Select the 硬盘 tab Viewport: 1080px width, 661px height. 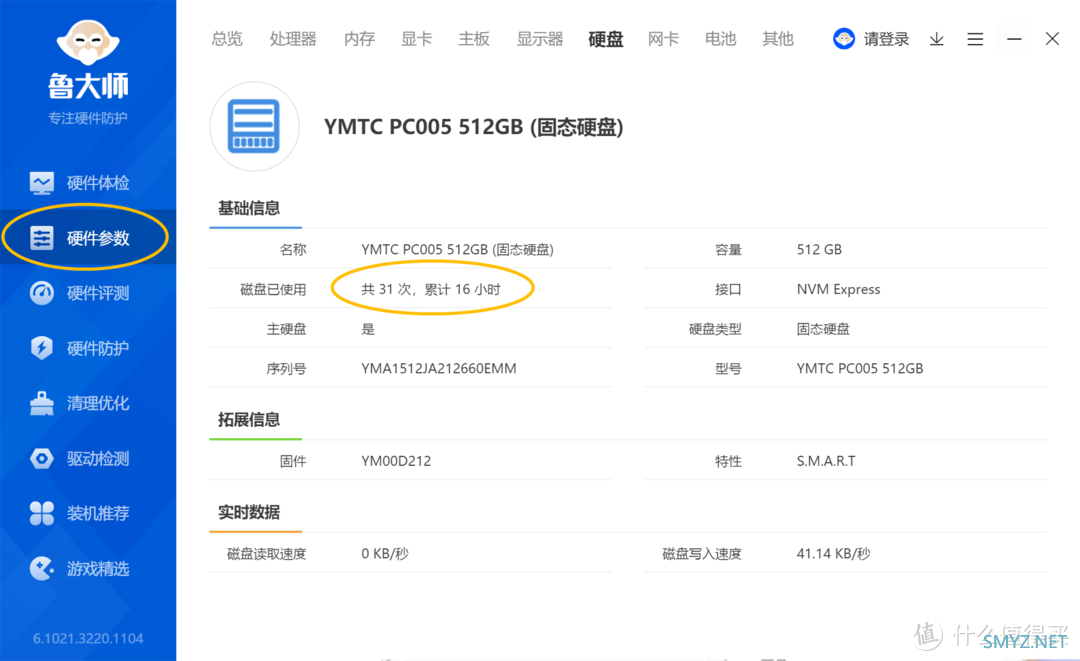[x=606, y=39]
